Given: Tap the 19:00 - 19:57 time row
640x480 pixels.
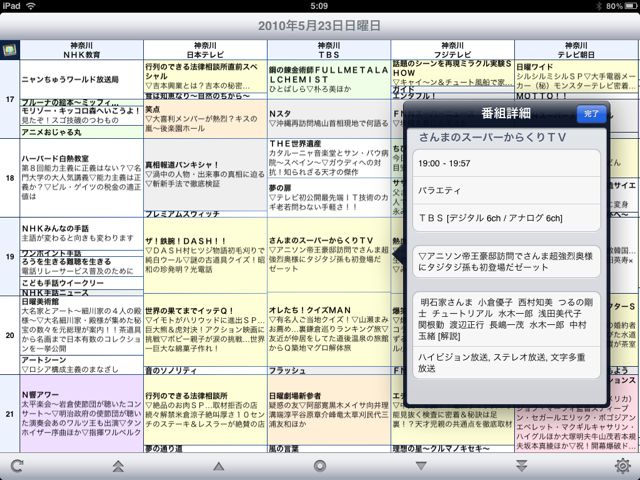Looking at the screenshot, I should pos(506,163).
